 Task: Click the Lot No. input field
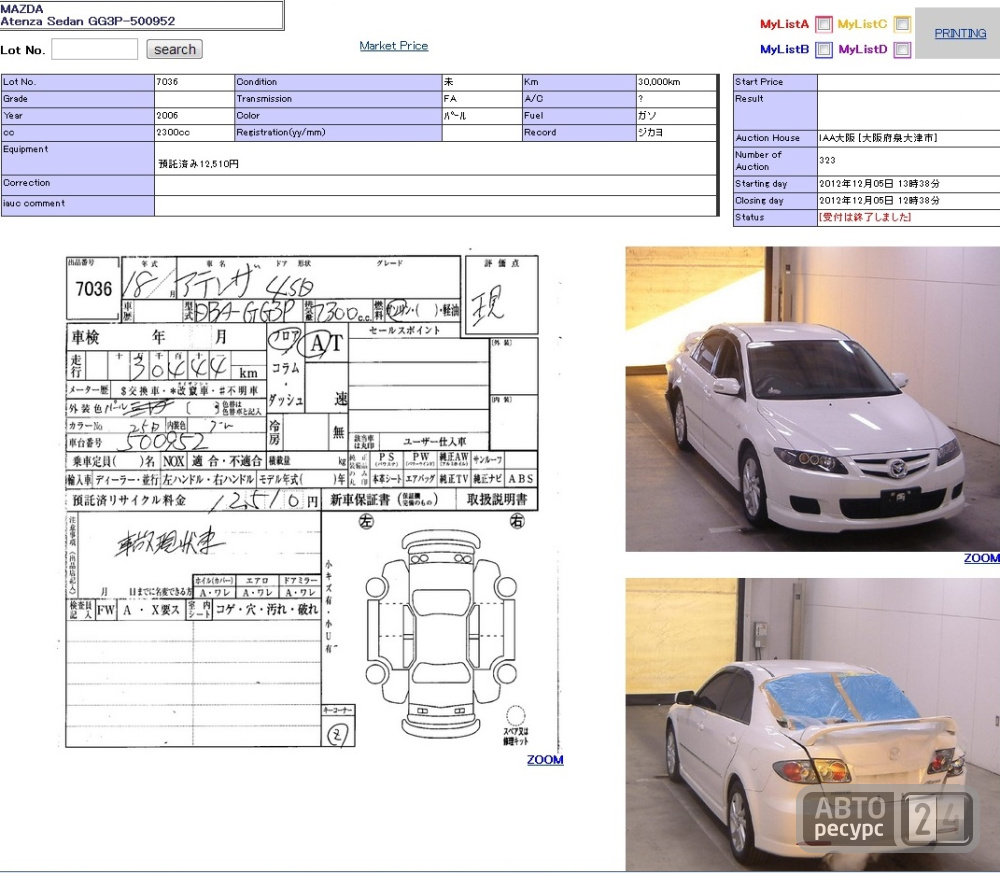[94, 49]
